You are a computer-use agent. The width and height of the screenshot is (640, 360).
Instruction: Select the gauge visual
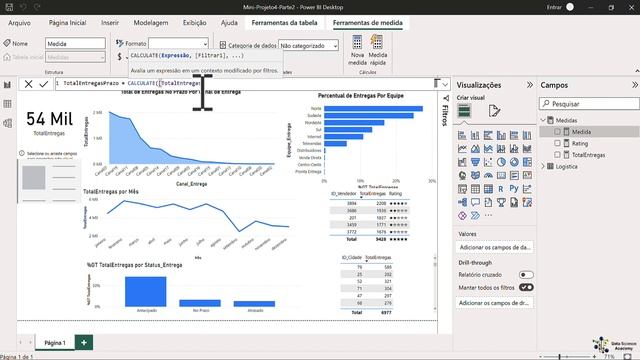point(488,176)
